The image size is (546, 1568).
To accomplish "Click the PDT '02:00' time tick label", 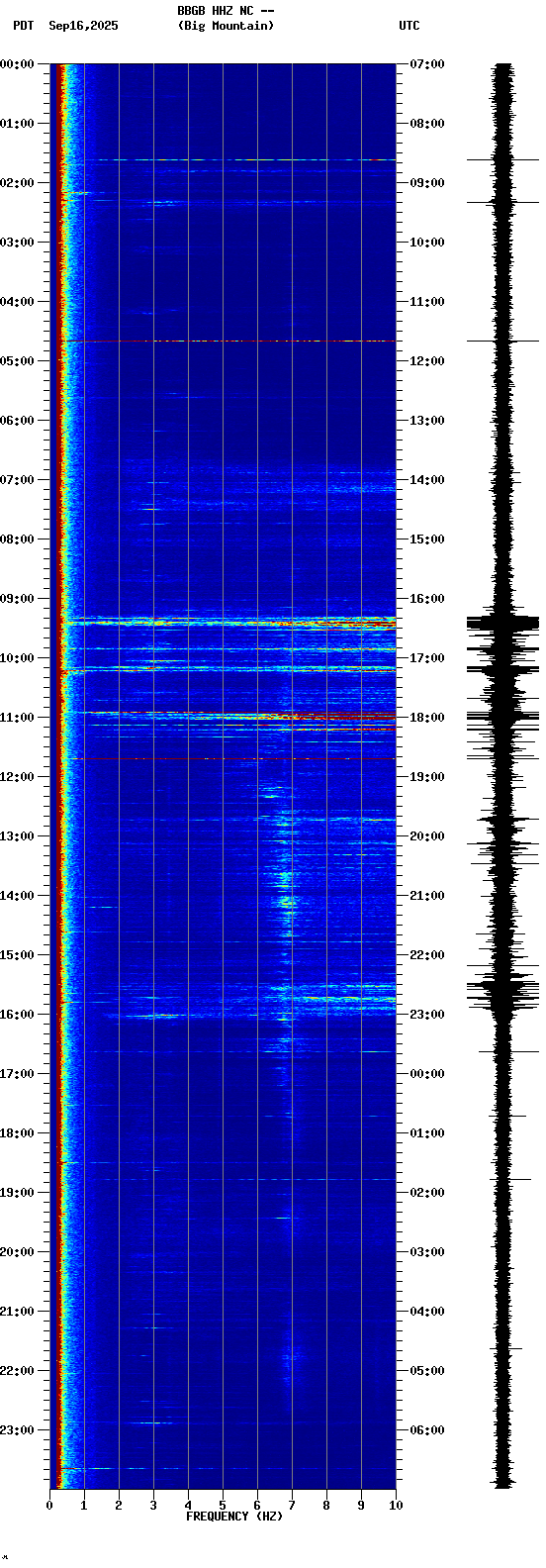I will click(17, 183).
